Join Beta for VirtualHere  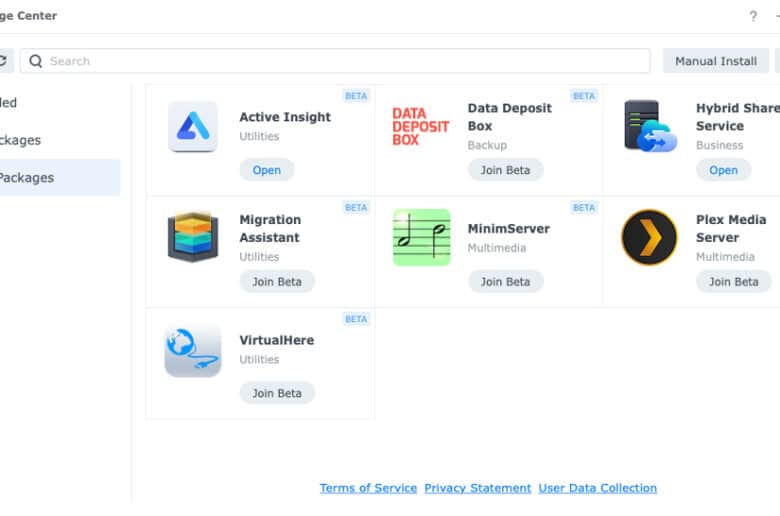coord(277,393)
